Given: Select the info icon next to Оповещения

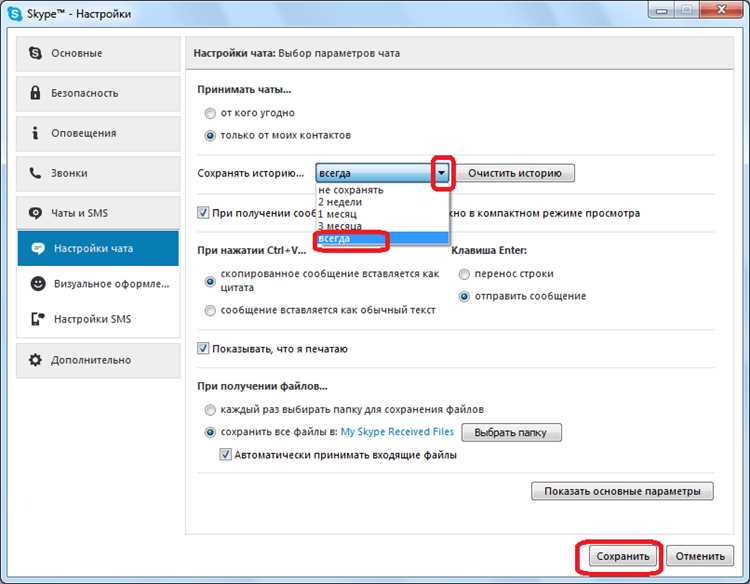Looking at the screenshot, I should [35, 132].
